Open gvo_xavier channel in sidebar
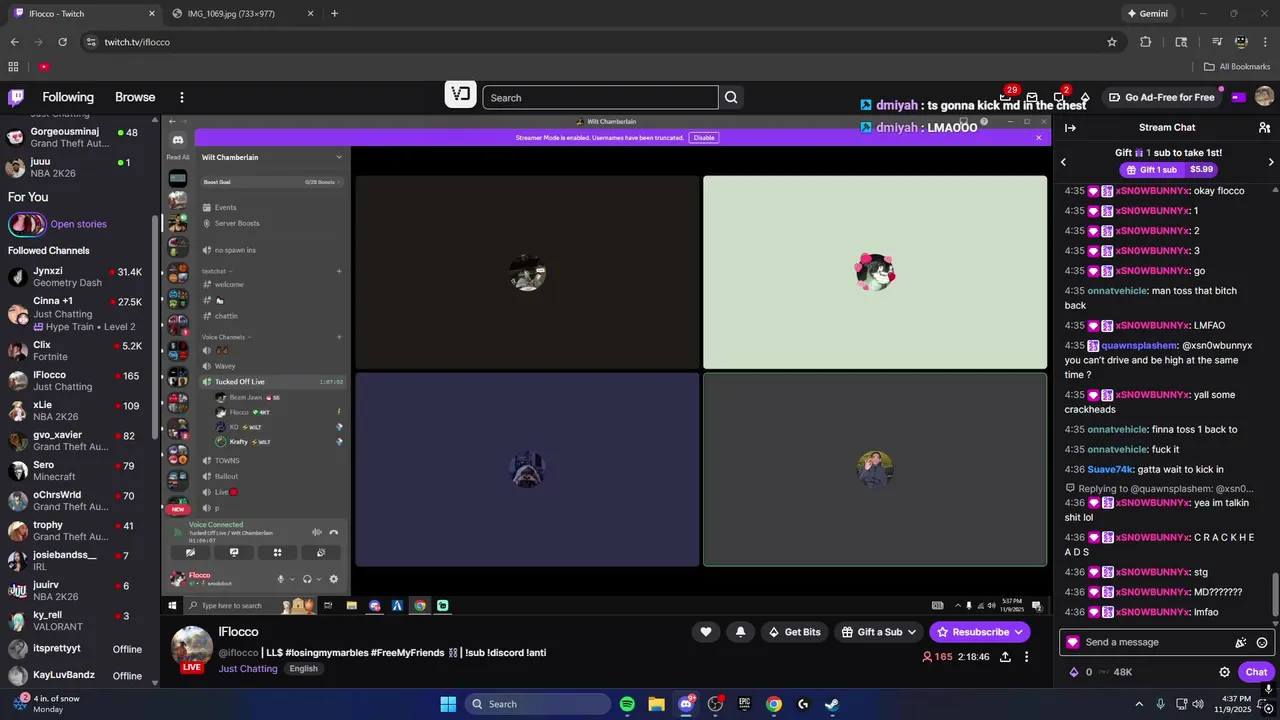1280x720 pixels. pyautogui.click(x=78, y=441)
